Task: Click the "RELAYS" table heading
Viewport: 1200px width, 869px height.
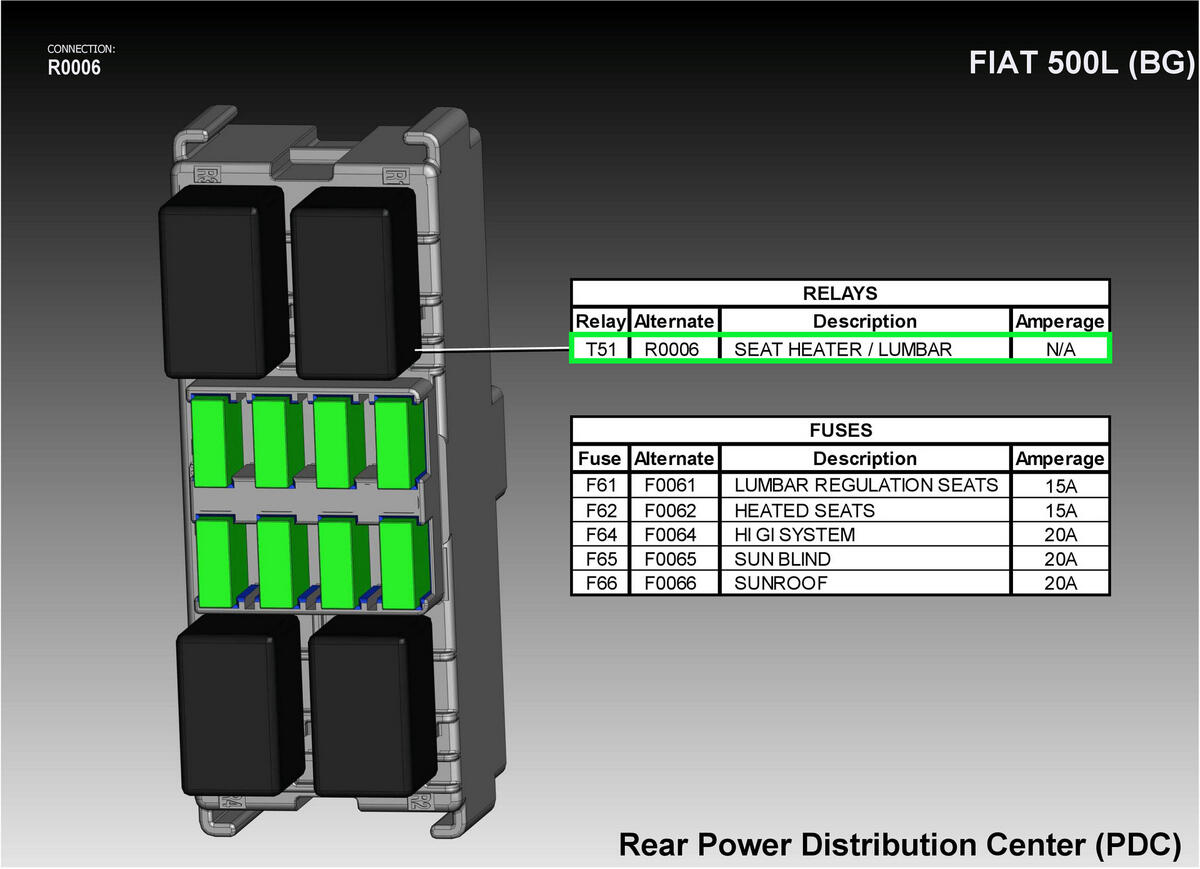Action: tap(840, 293)
